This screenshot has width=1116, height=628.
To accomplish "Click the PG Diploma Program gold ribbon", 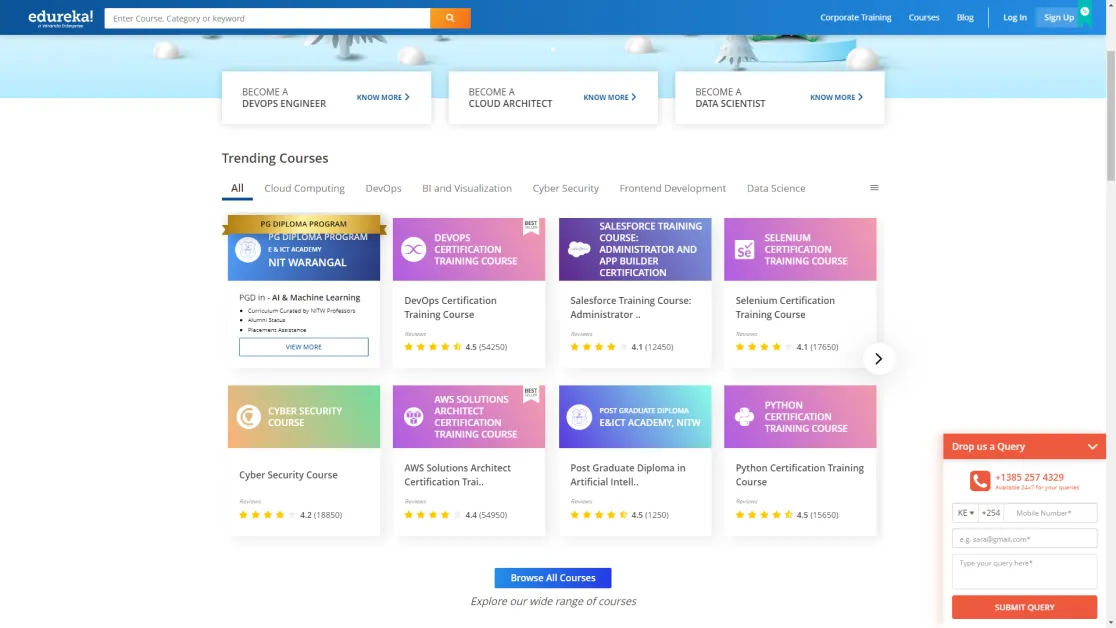I will [304, 224].
